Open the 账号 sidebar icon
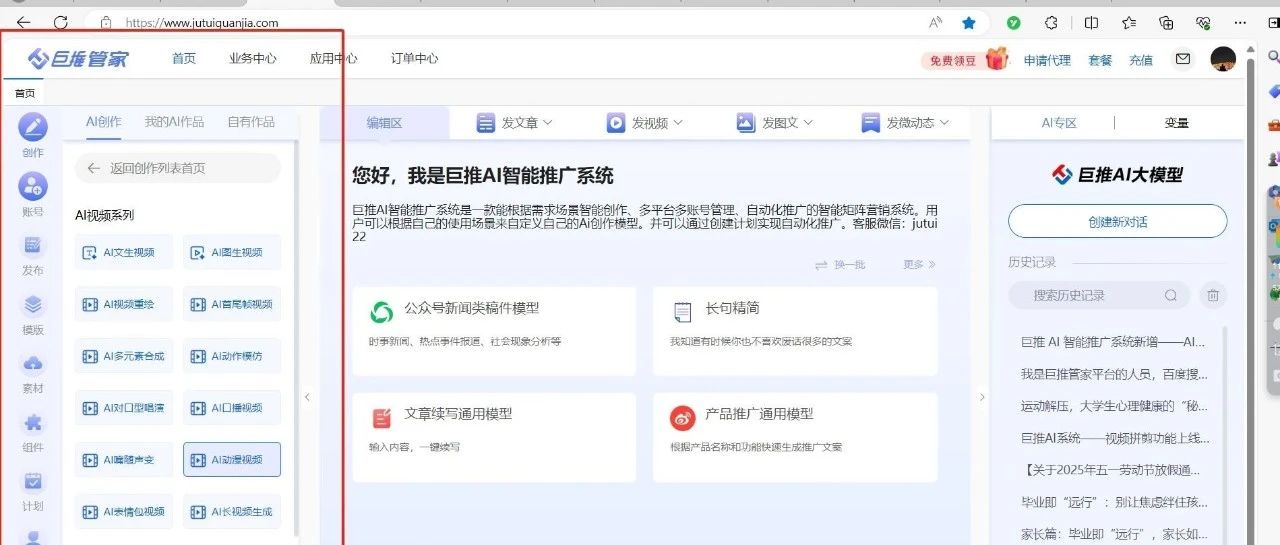The height and width of the screenshot is (545, 1280). 33,186
